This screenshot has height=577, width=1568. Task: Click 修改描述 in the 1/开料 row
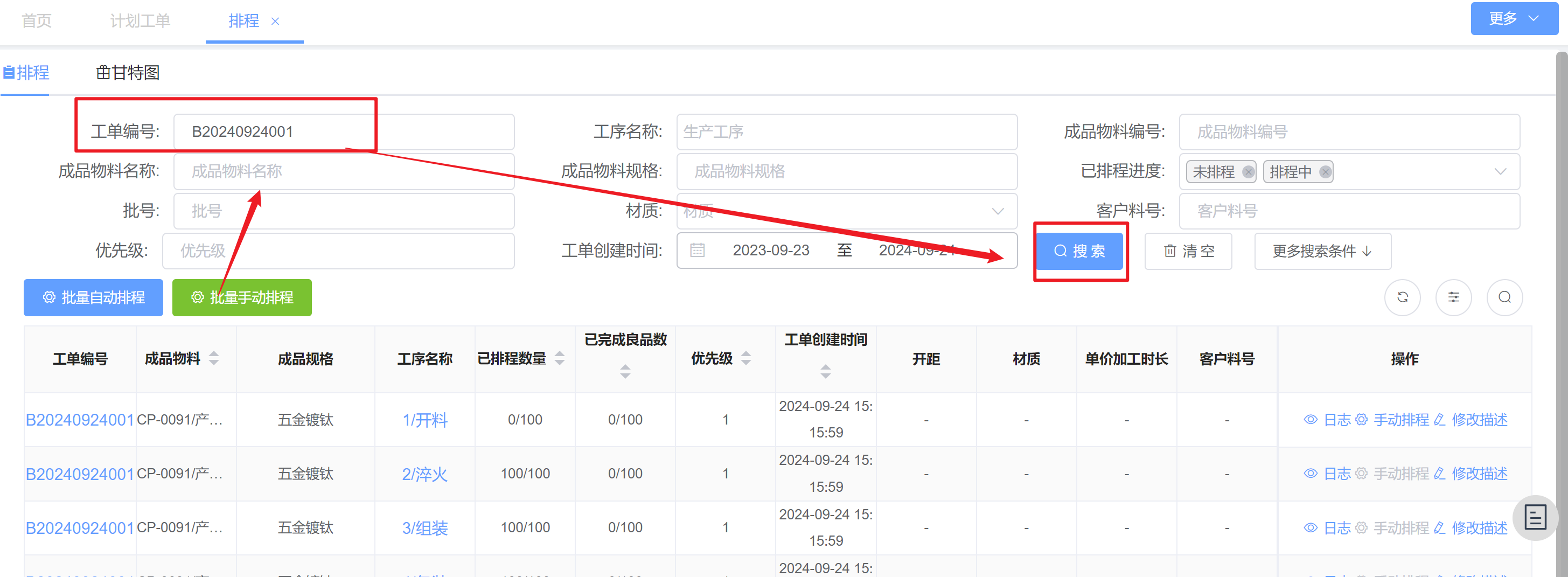(x=1471, y=419)
